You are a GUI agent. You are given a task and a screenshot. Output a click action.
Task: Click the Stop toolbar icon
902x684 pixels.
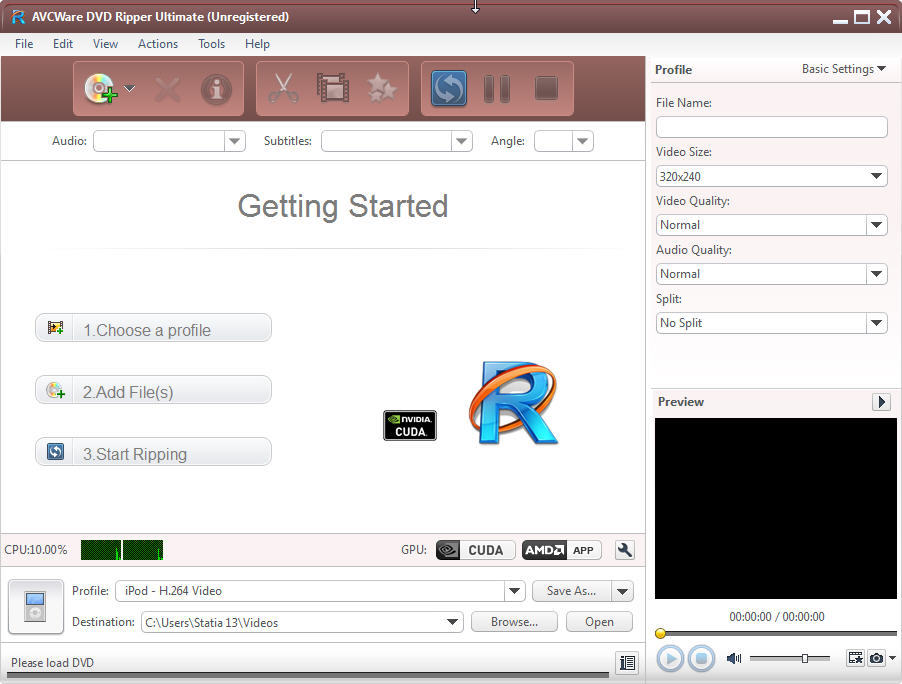pyautogui.click(x=546, y=88)
